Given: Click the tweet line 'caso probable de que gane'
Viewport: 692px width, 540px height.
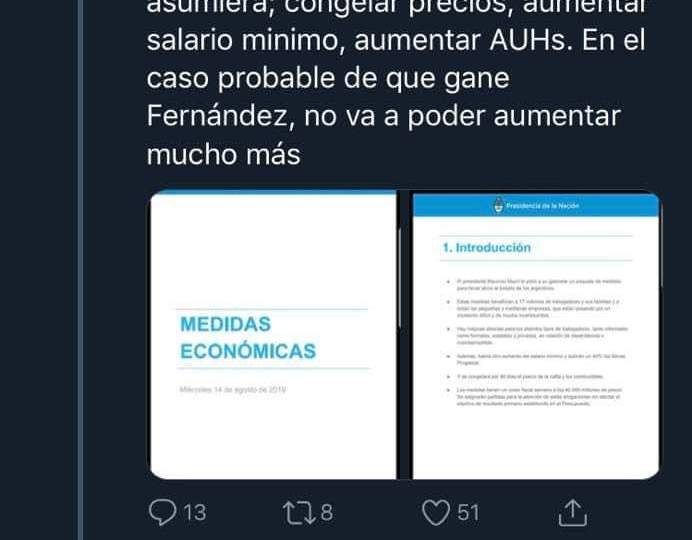Looking at the screenshot, I should point(328,79).
